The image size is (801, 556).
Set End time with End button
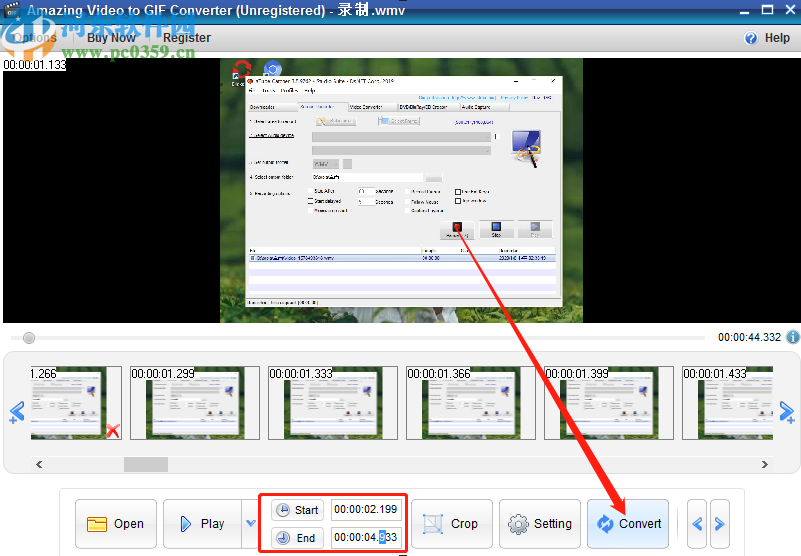(297, 538)
